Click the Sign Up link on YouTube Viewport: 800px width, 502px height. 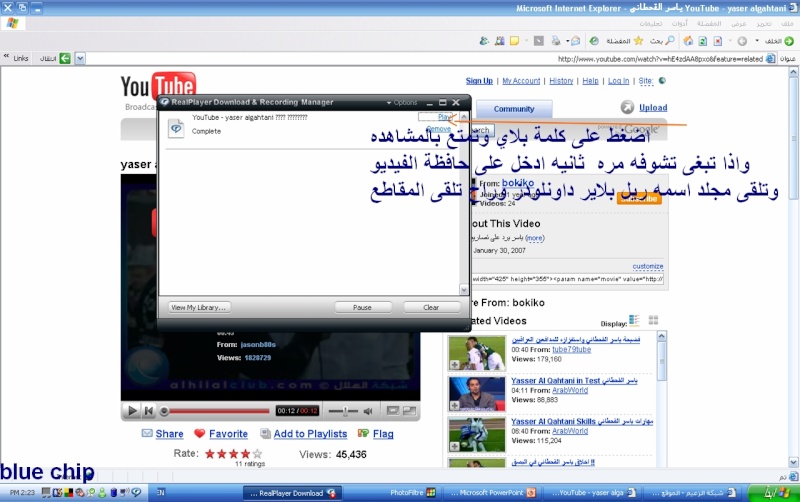click(x=479, y=81)
